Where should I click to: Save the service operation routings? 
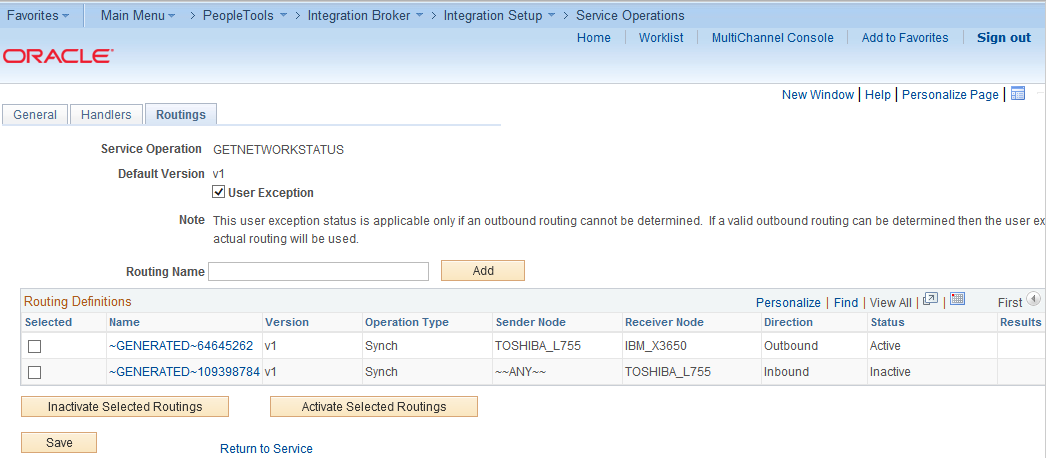[x=59, y=443]
